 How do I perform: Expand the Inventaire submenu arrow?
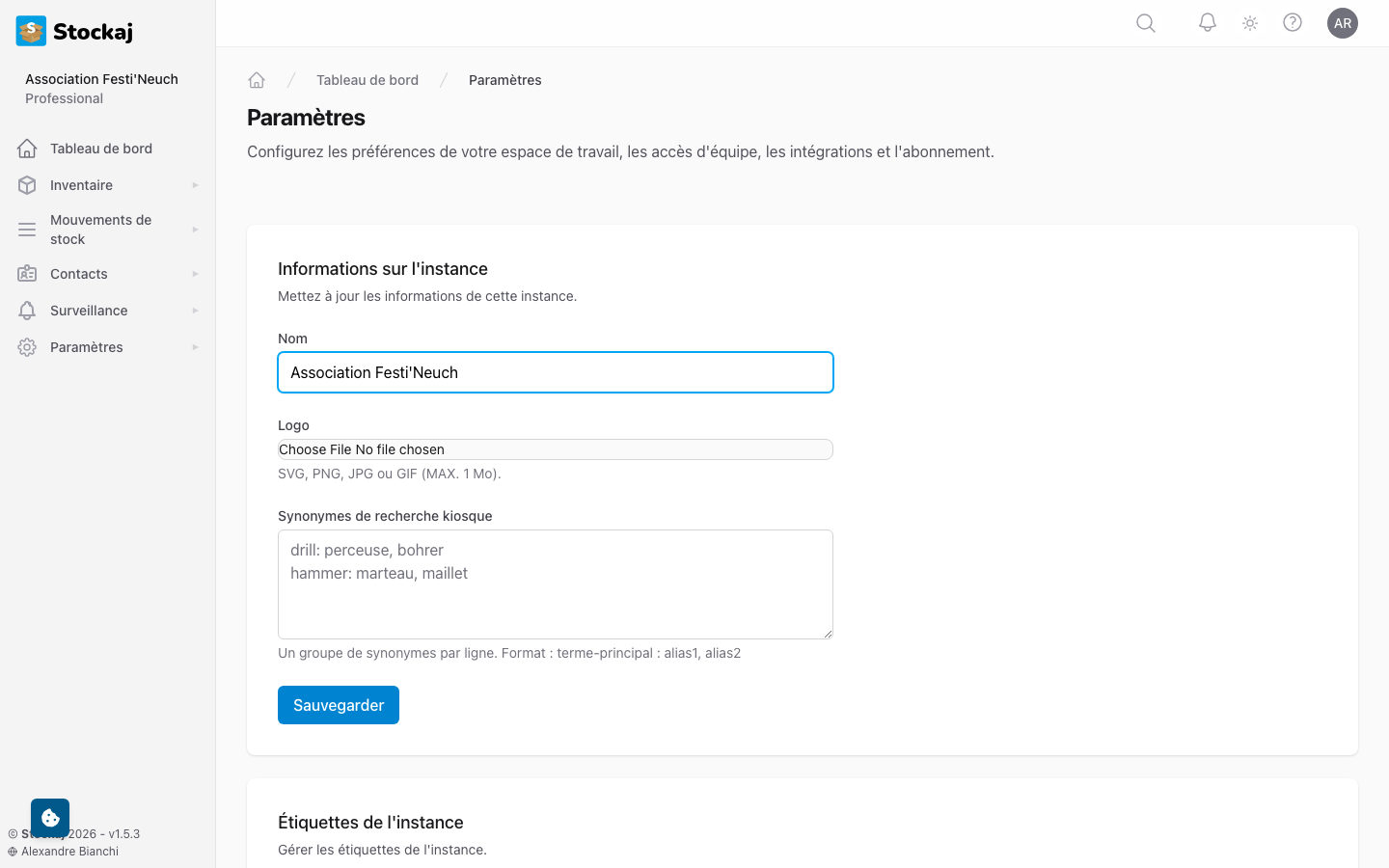[x=195, y=185]
